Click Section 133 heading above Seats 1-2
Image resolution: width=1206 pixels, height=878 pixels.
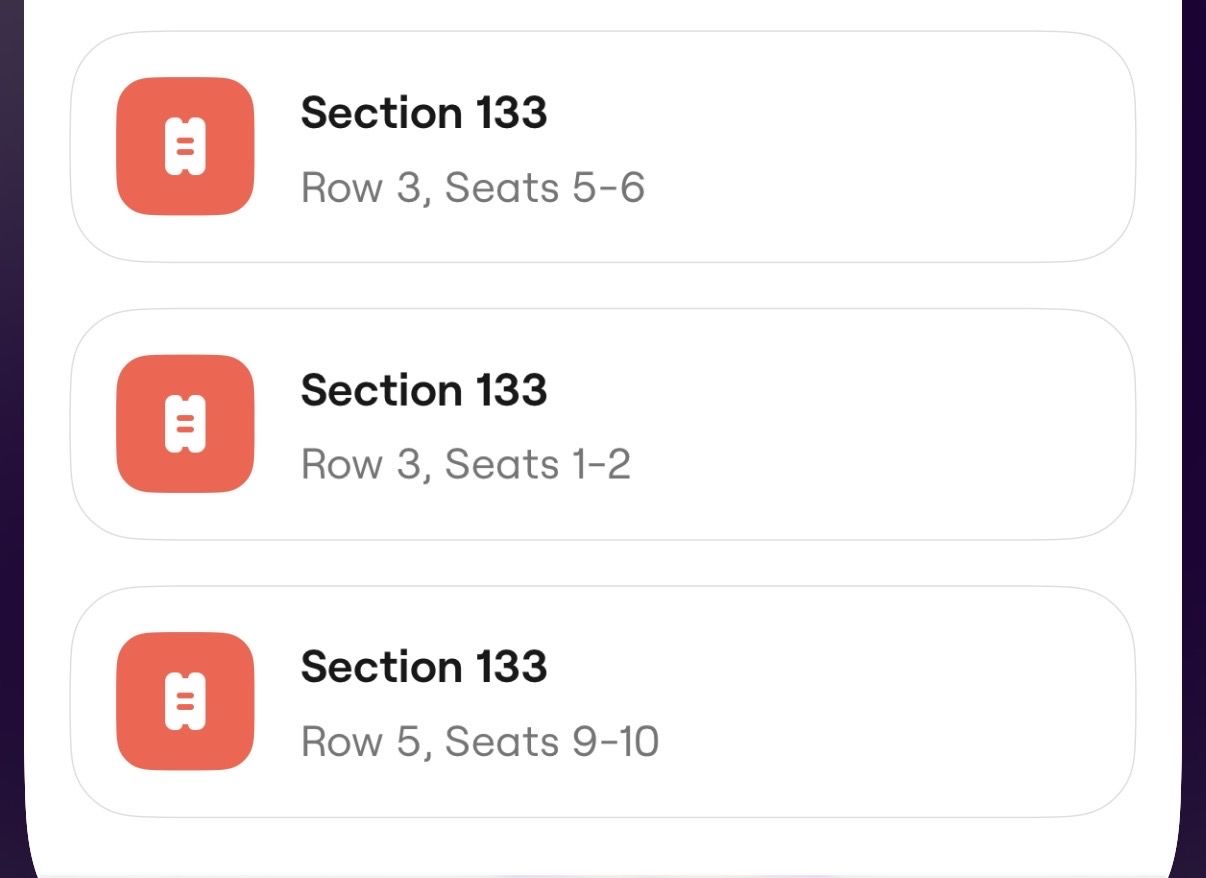(424, 390)
